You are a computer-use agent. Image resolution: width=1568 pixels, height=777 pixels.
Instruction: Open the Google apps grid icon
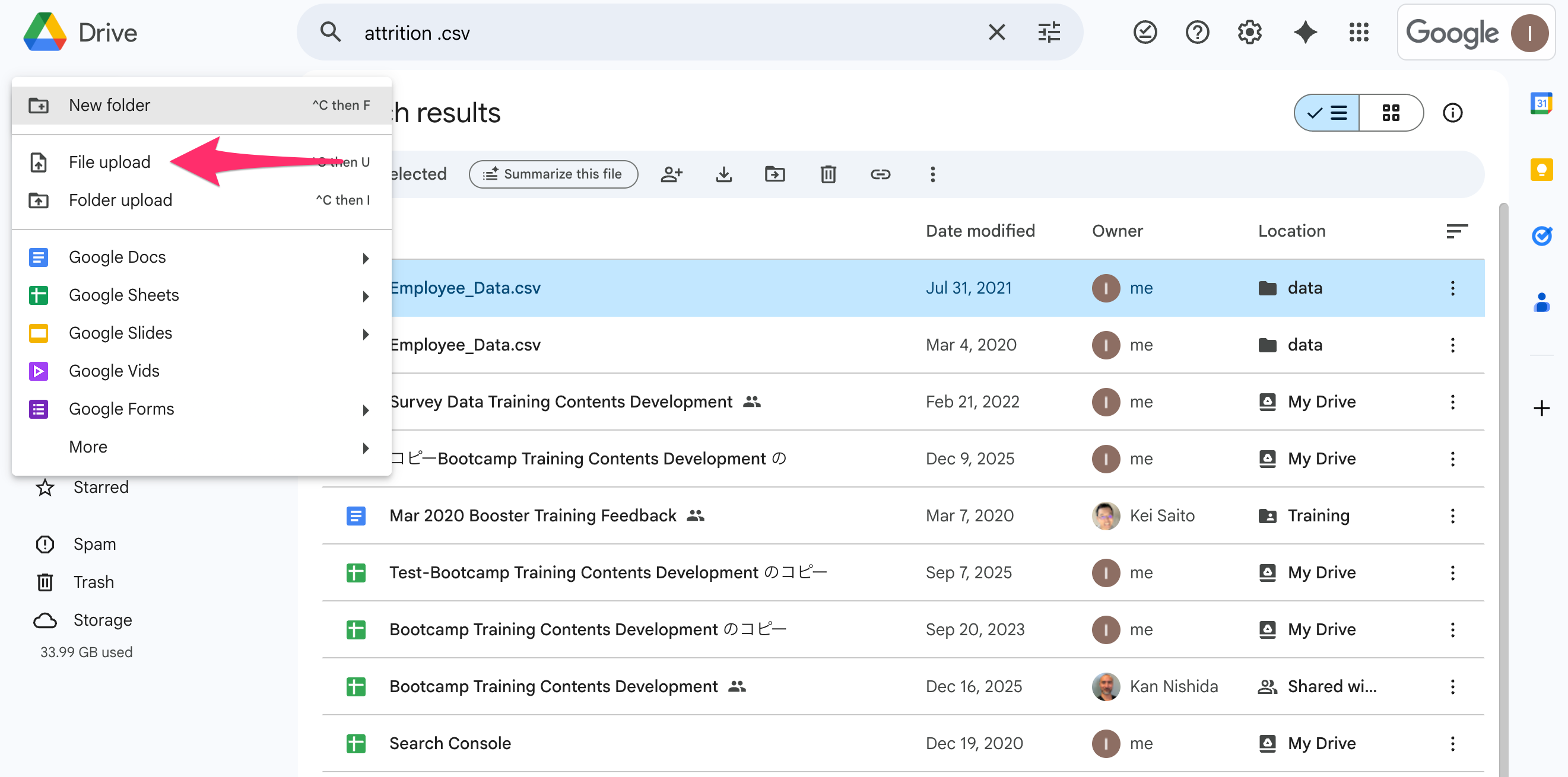click(x=1358, y=32)
